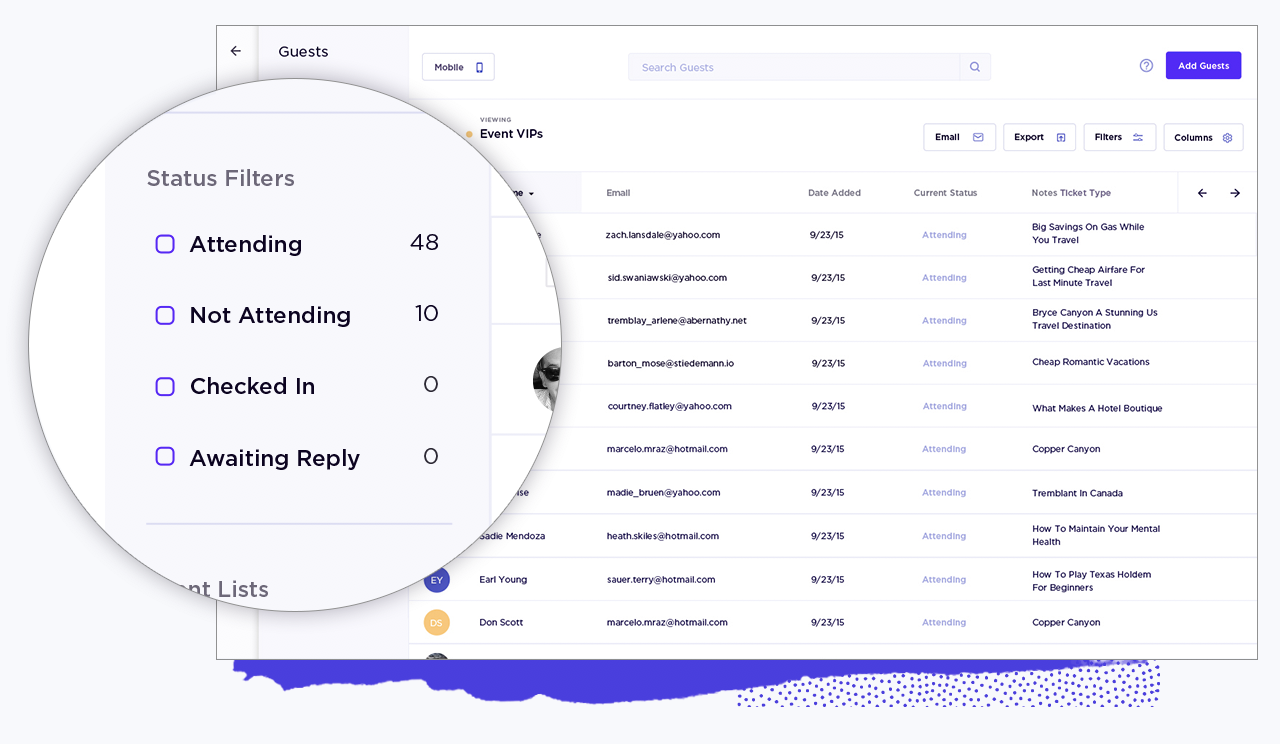Click the Add Guests button
This screenshot has width=1280, height=744.
[1203, 66]
